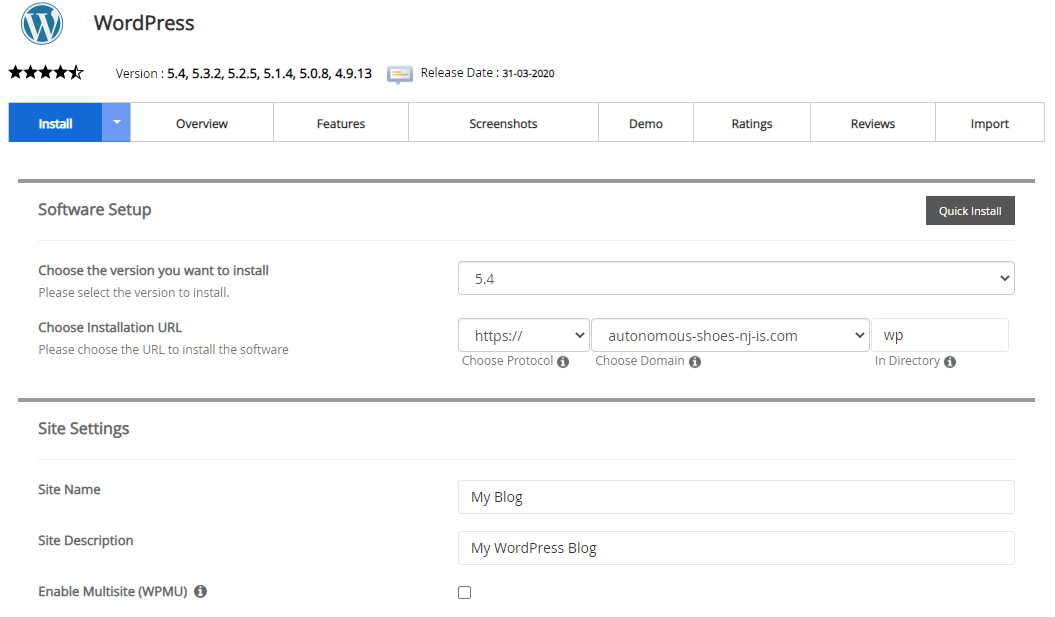This screenshot has height=617, width=1055.
Task: Select the Install tab
Action: [x=55, y=122]
